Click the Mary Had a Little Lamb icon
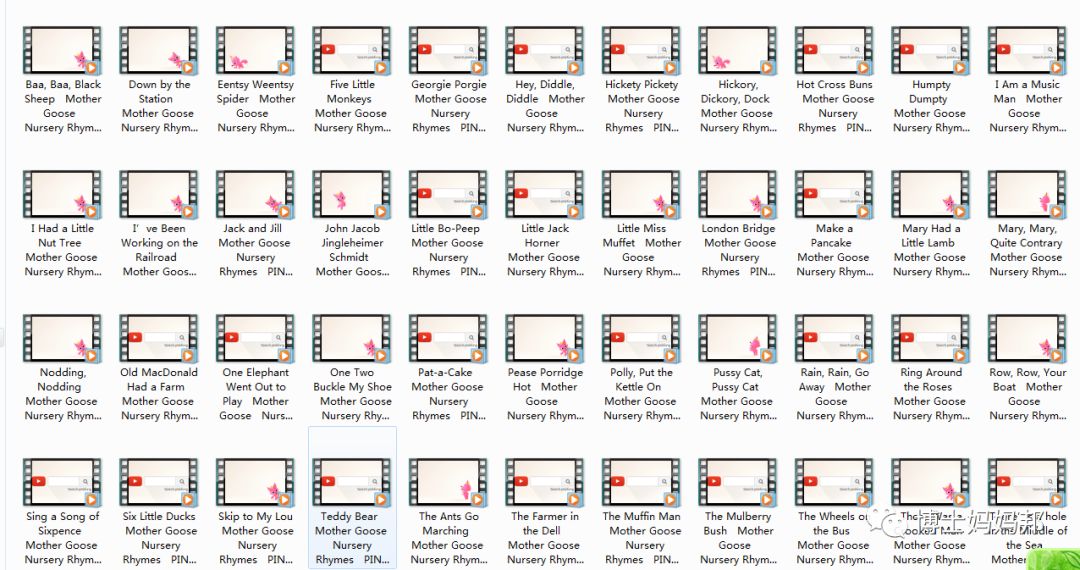 point(930,194)
